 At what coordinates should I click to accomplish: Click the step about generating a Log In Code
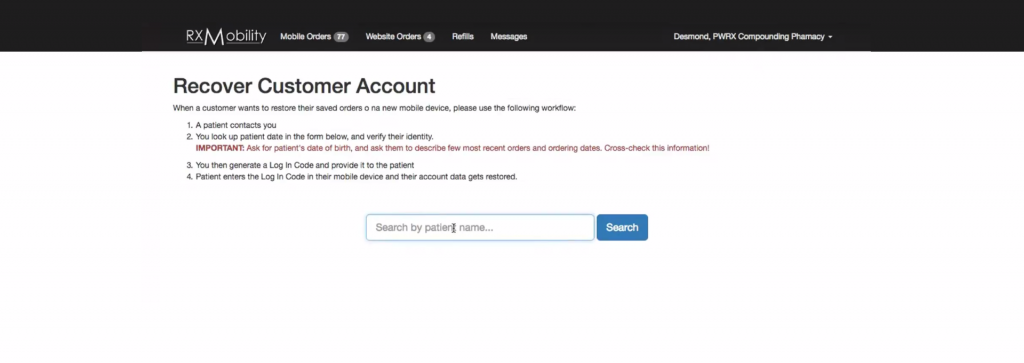(305, 165)
